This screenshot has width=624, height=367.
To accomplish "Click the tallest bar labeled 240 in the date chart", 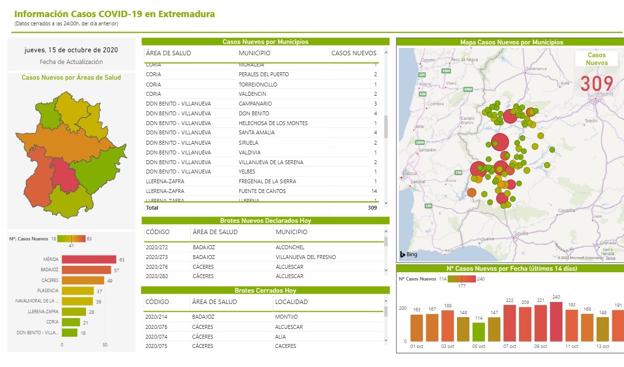I will click(556, 322).
